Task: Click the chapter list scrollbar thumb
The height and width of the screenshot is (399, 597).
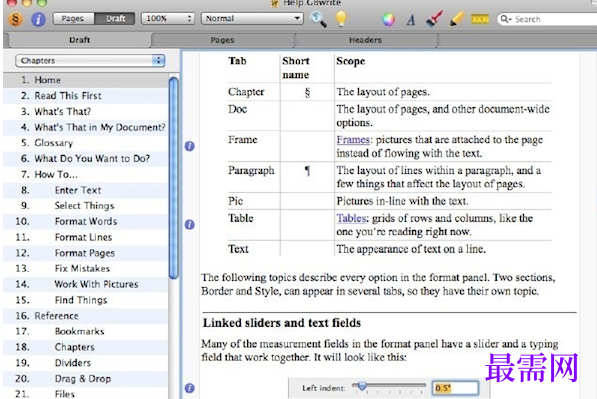Action: click(174, 178)
